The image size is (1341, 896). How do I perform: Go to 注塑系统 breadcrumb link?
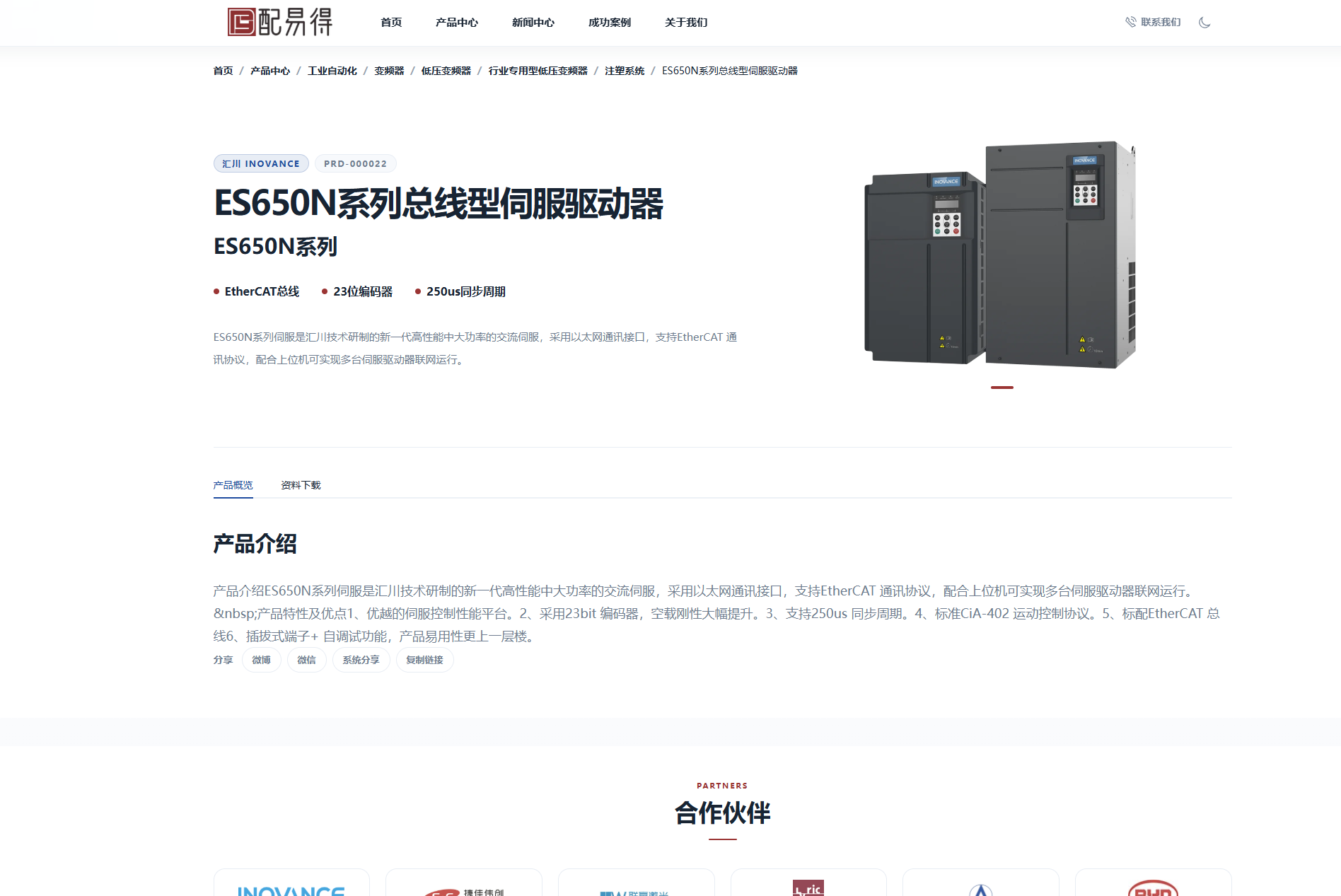tap(625, 71)
